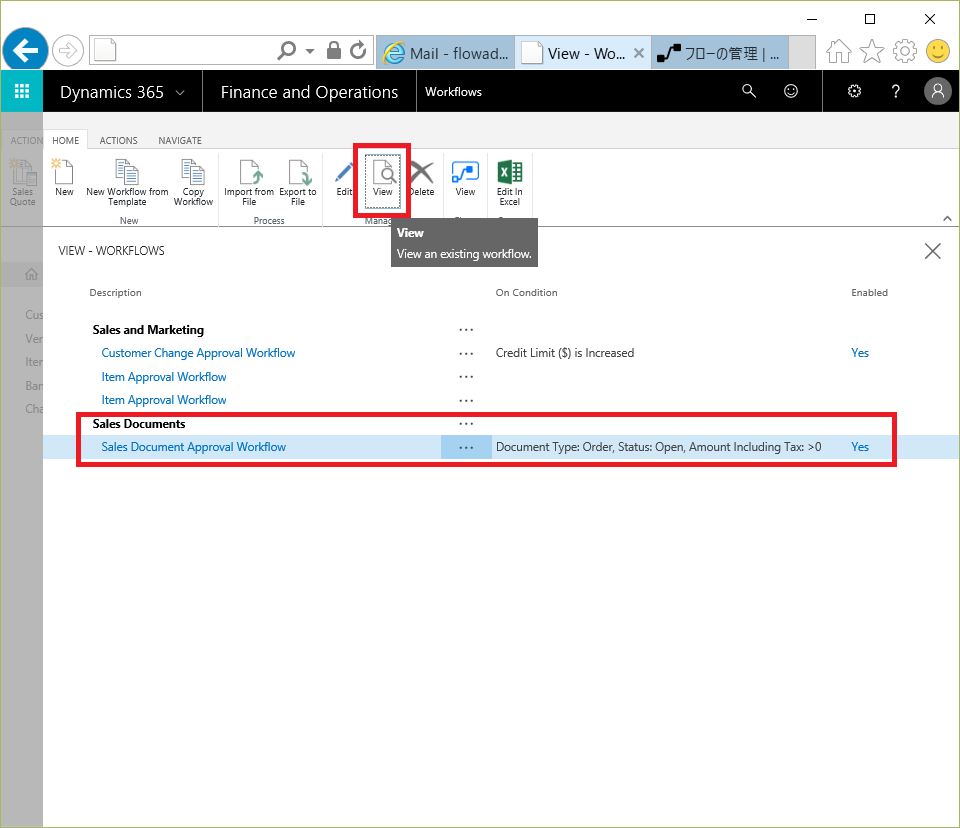The image size is (960, 828).
Task: Switch to the ACTIONS ribbon tab
Action: 119,140
